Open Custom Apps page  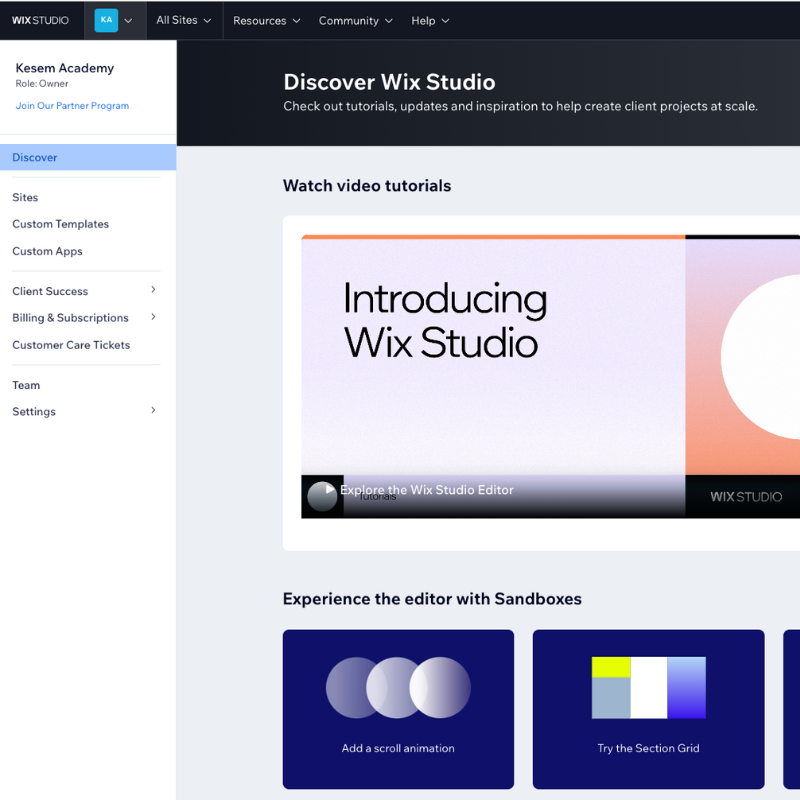47,252
